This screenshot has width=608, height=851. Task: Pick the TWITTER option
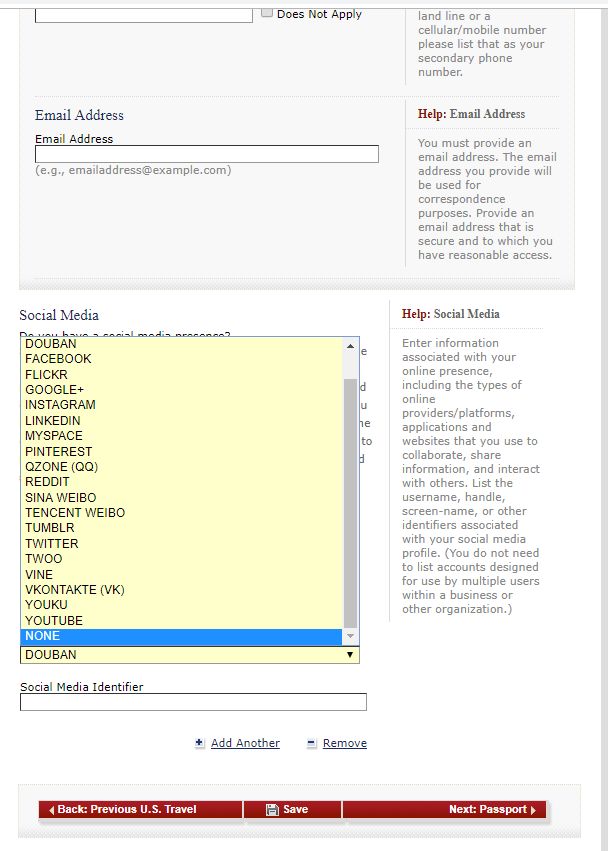click(181, 544)
